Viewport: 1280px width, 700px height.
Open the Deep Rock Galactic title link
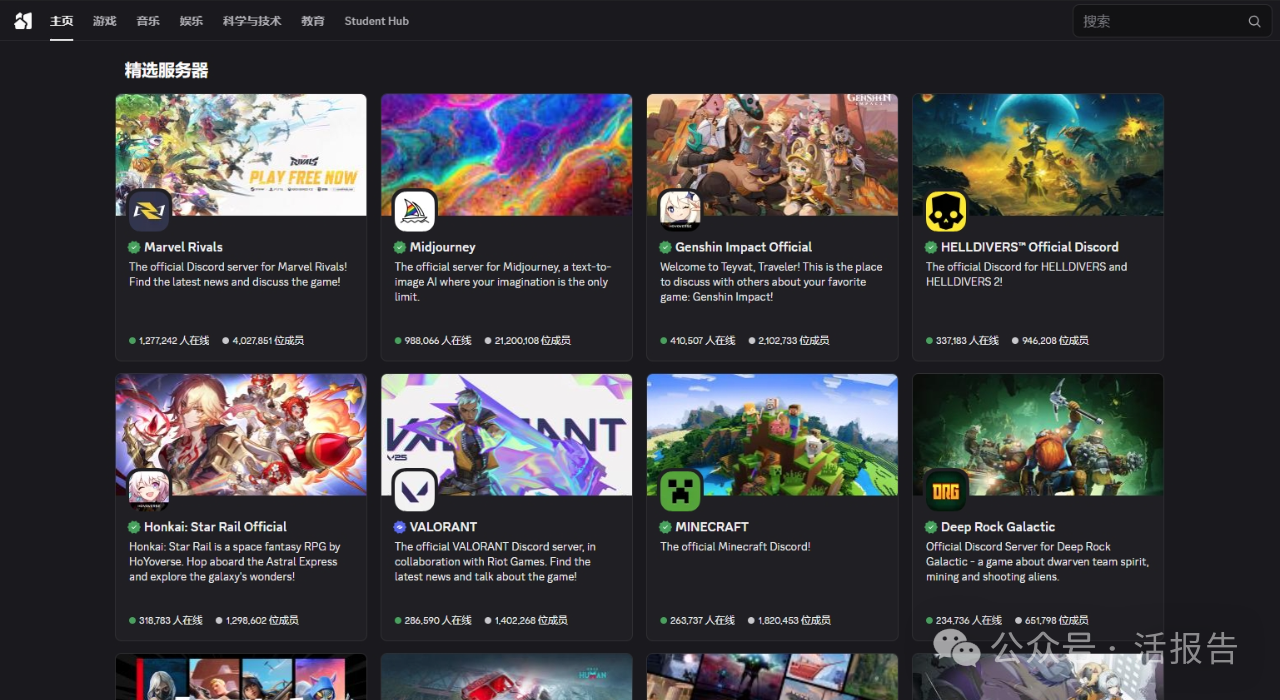point(997,527)
